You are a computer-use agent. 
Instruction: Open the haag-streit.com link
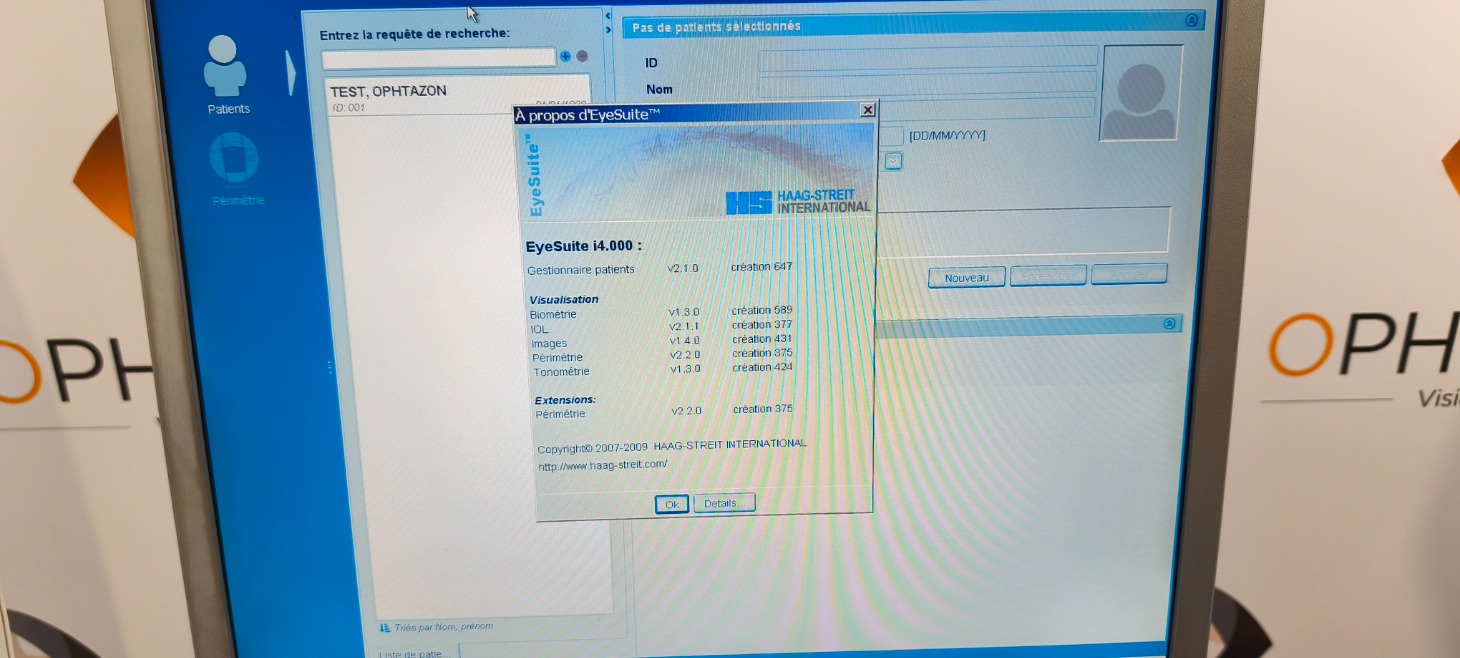click(x=602, y=465)
